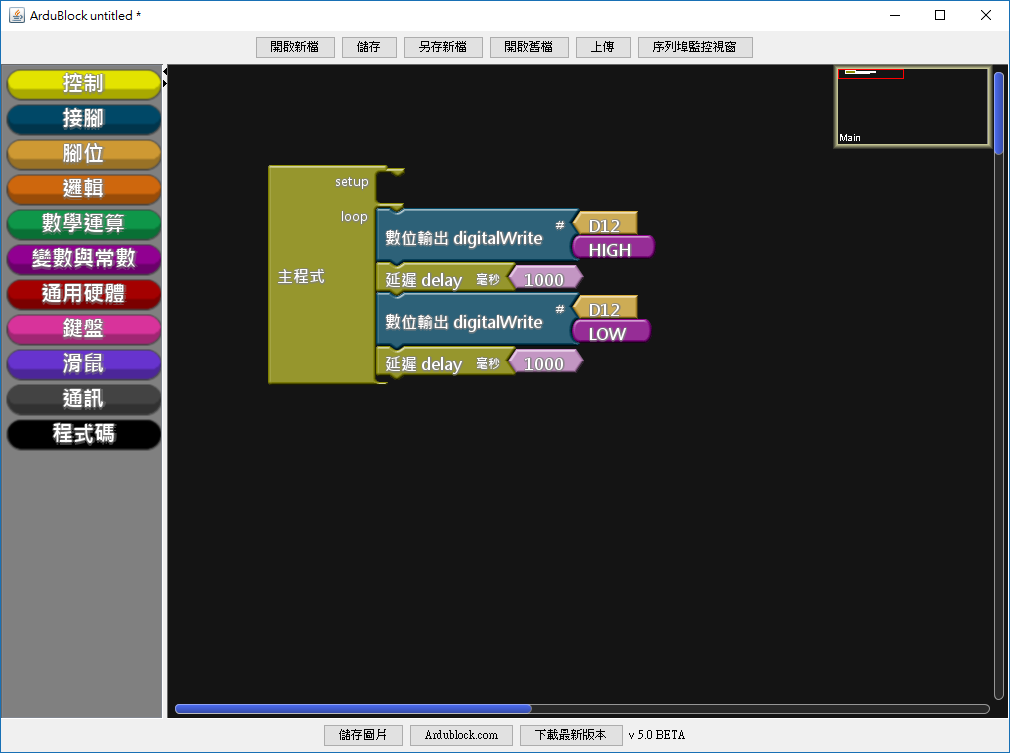Collapse the block drawer panel with divider arrows
Screen dimensions: 1010x753
(x=165, y=71)
